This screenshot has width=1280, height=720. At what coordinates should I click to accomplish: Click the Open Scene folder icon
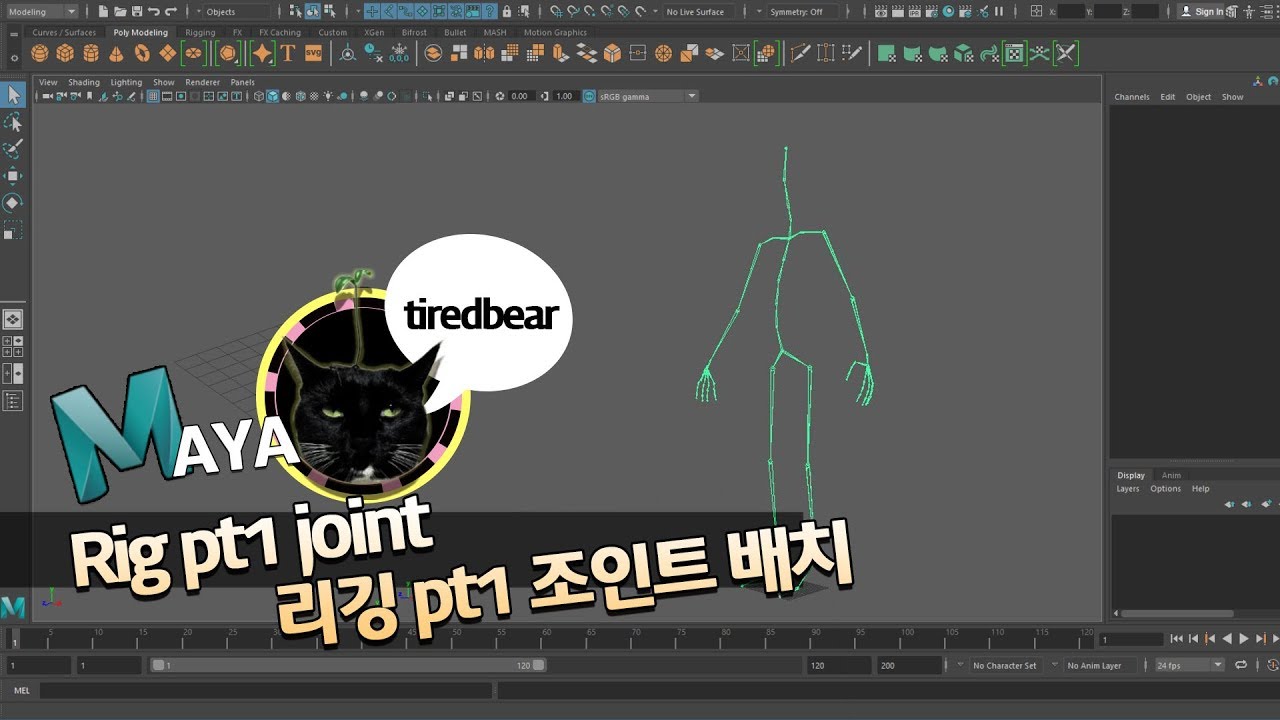pos(120,12)
